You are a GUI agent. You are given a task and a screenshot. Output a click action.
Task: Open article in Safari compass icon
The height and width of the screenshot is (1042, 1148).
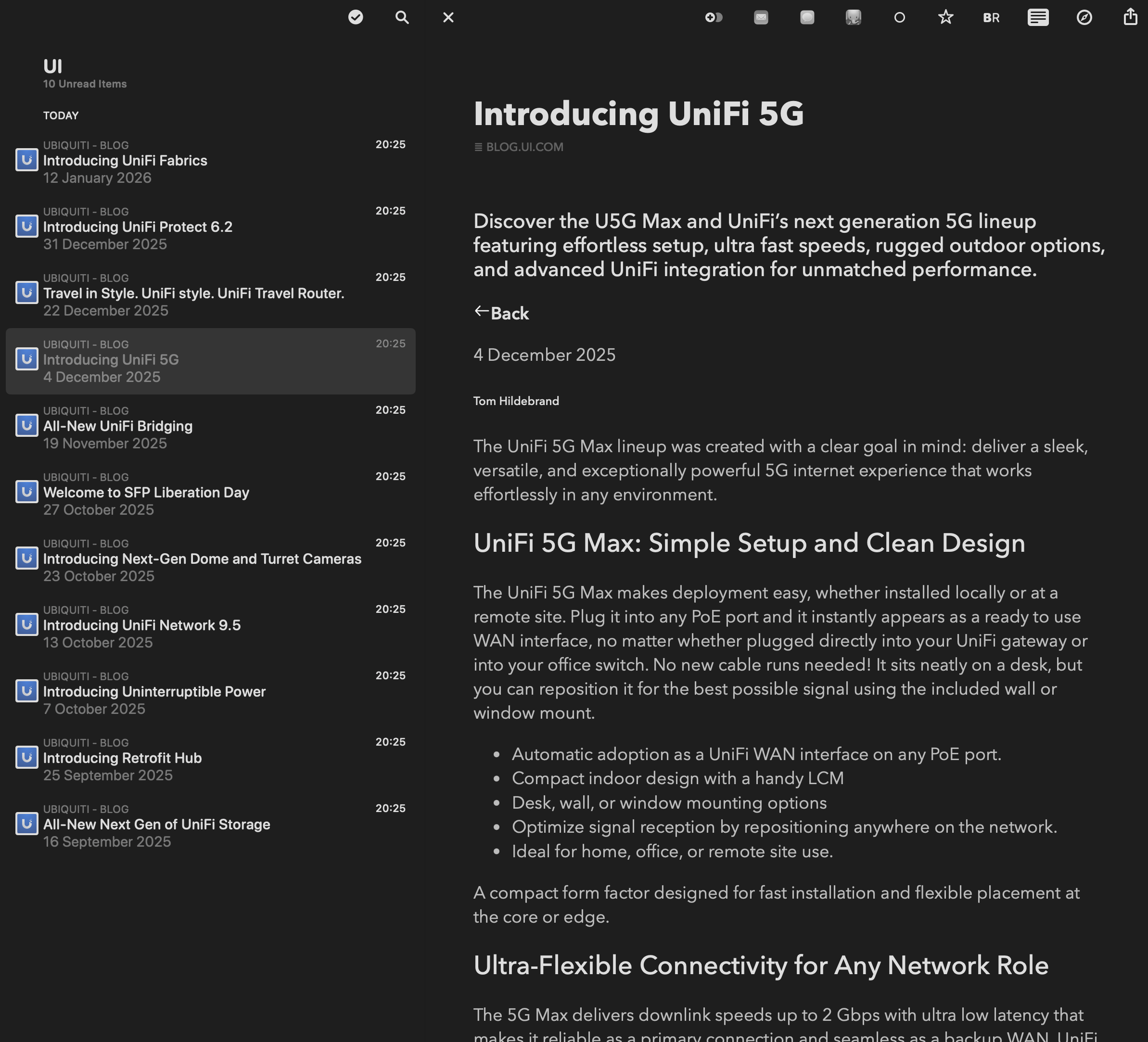(x=1084, y=17)
